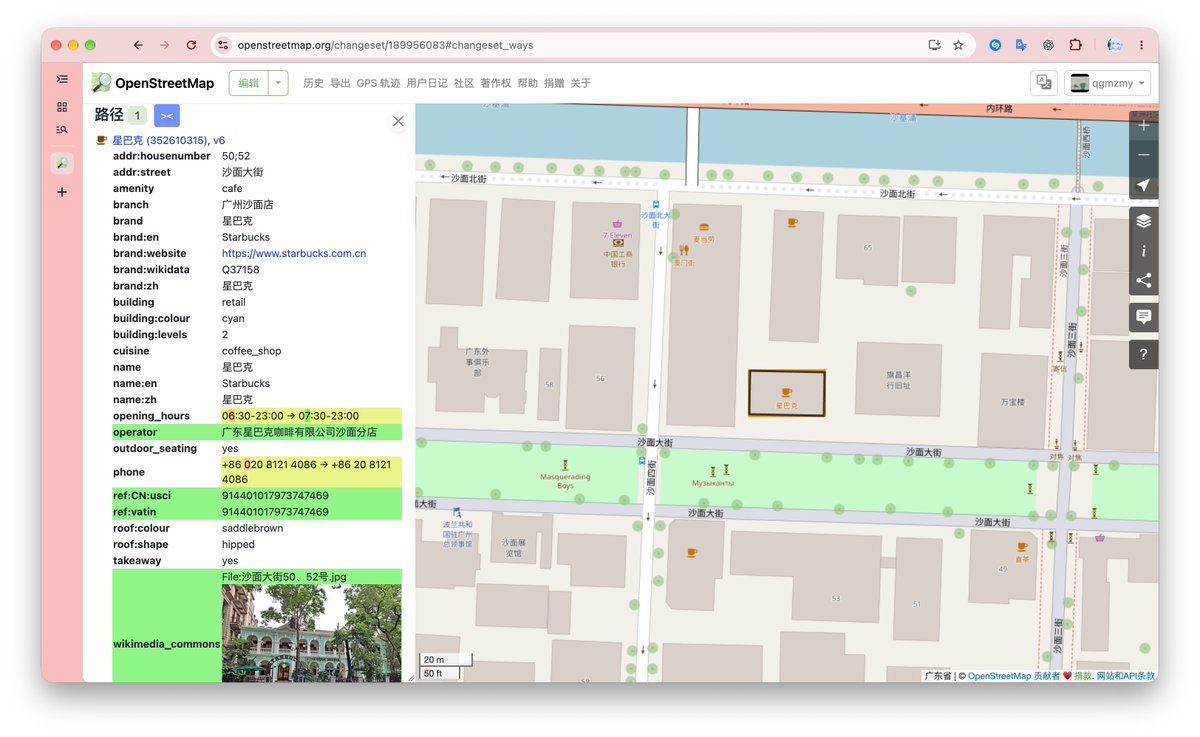
Task: Click the 7-Eleven store marker on map
Action: coord(618,224)
